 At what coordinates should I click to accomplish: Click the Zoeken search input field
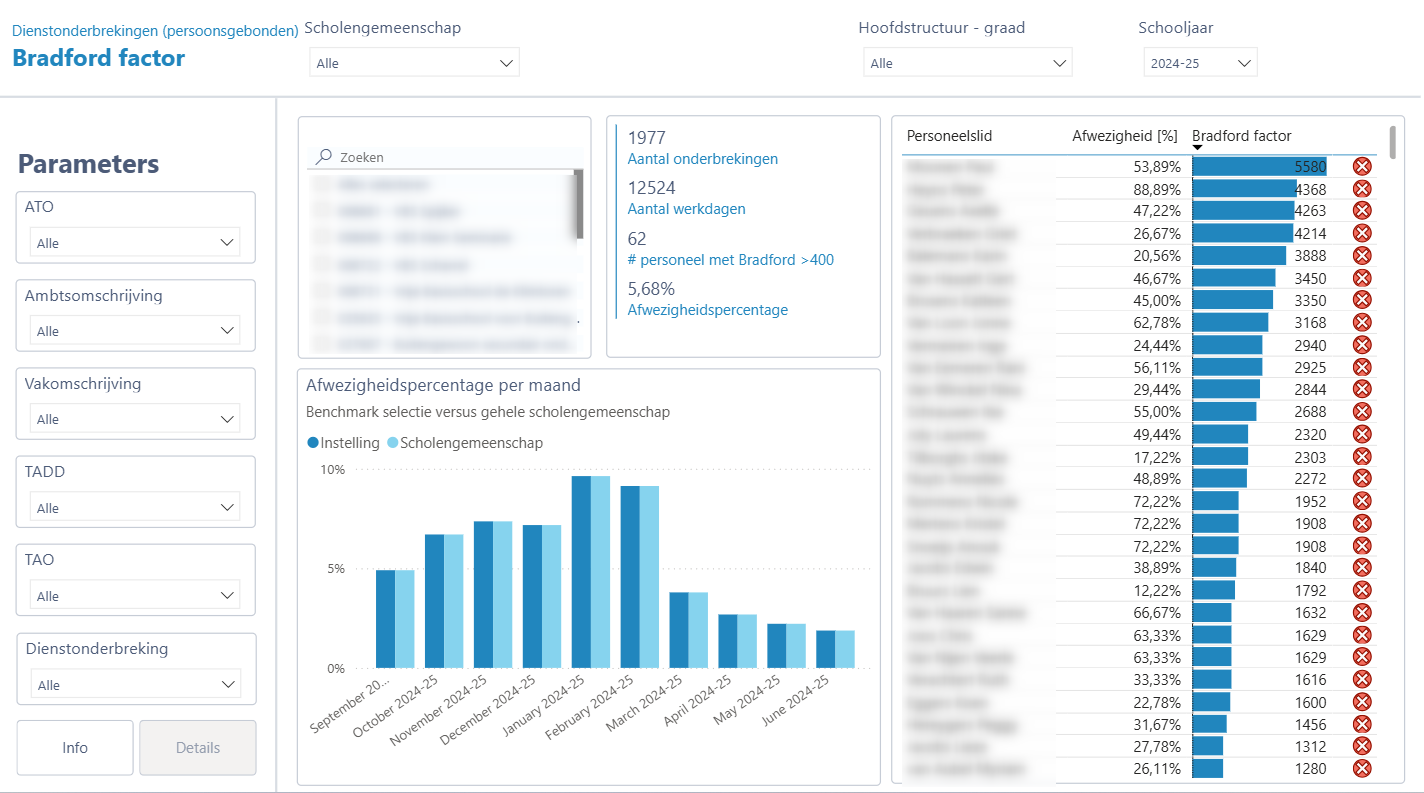click(450, 157)
